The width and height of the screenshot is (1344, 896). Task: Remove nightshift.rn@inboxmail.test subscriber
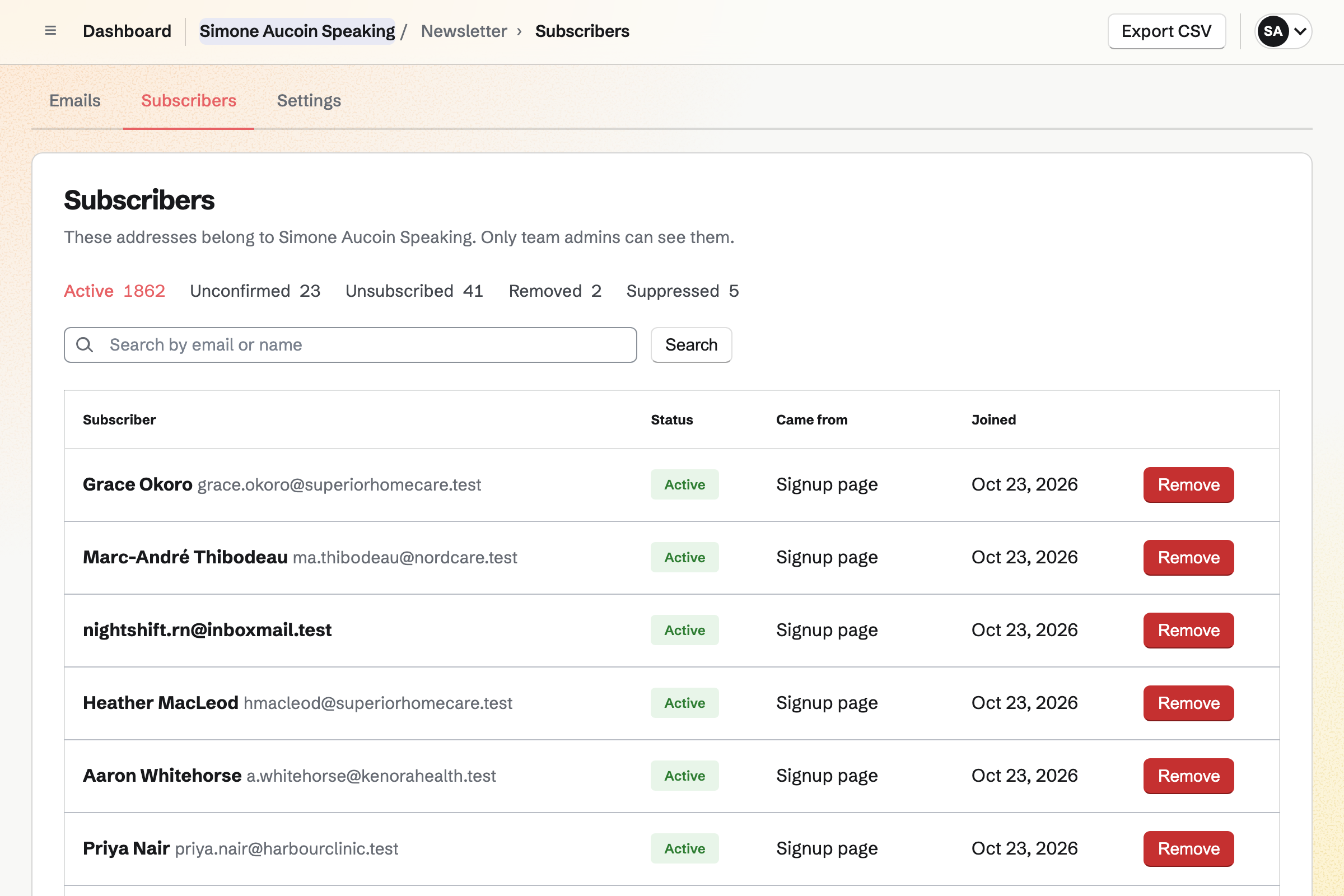(x=1188, y=631)
